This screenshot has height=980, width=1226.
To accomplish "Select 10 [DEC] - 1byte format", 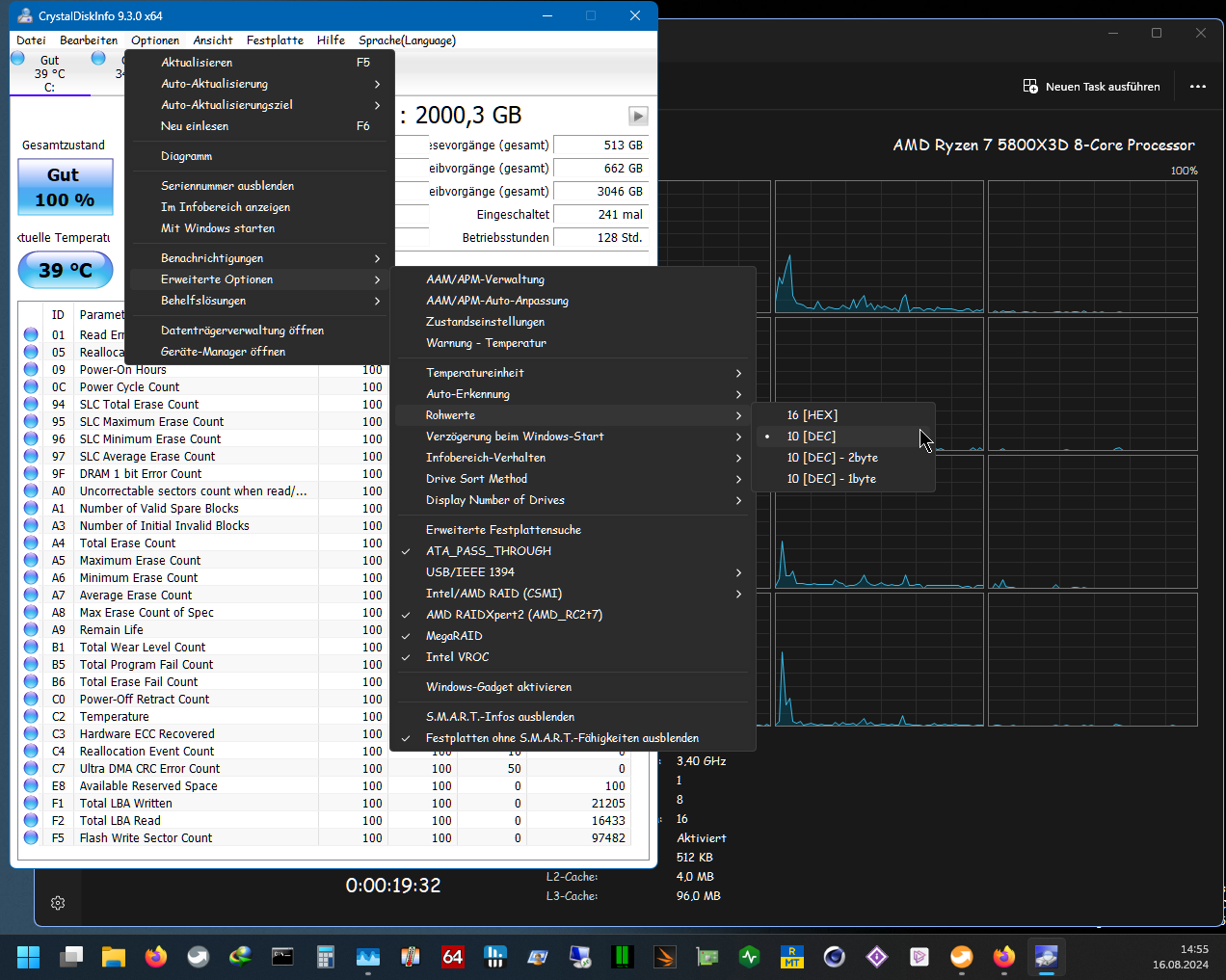I will coord(844,479).
